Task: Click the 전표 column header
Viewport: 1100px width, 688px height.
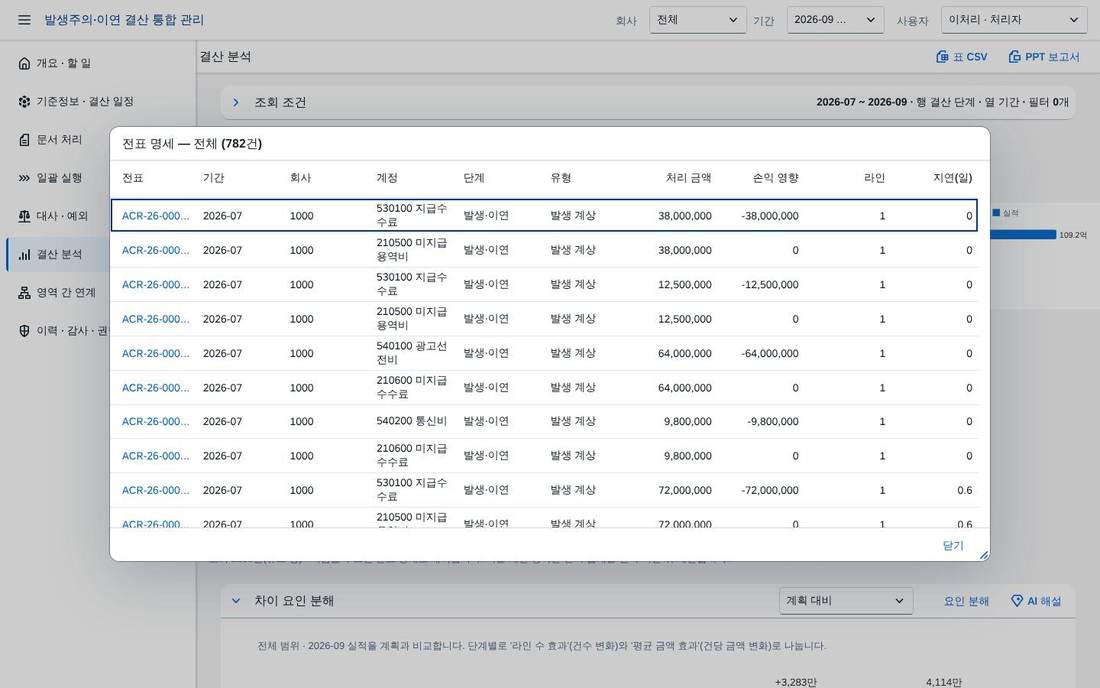Action: (133, 178)
